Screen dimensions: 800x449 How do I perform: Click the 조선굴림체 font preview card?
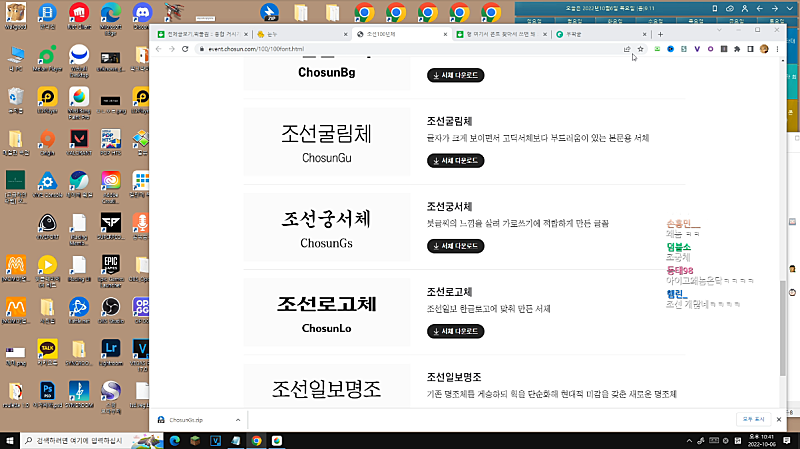pyautogui.click(x=327, y=142)
